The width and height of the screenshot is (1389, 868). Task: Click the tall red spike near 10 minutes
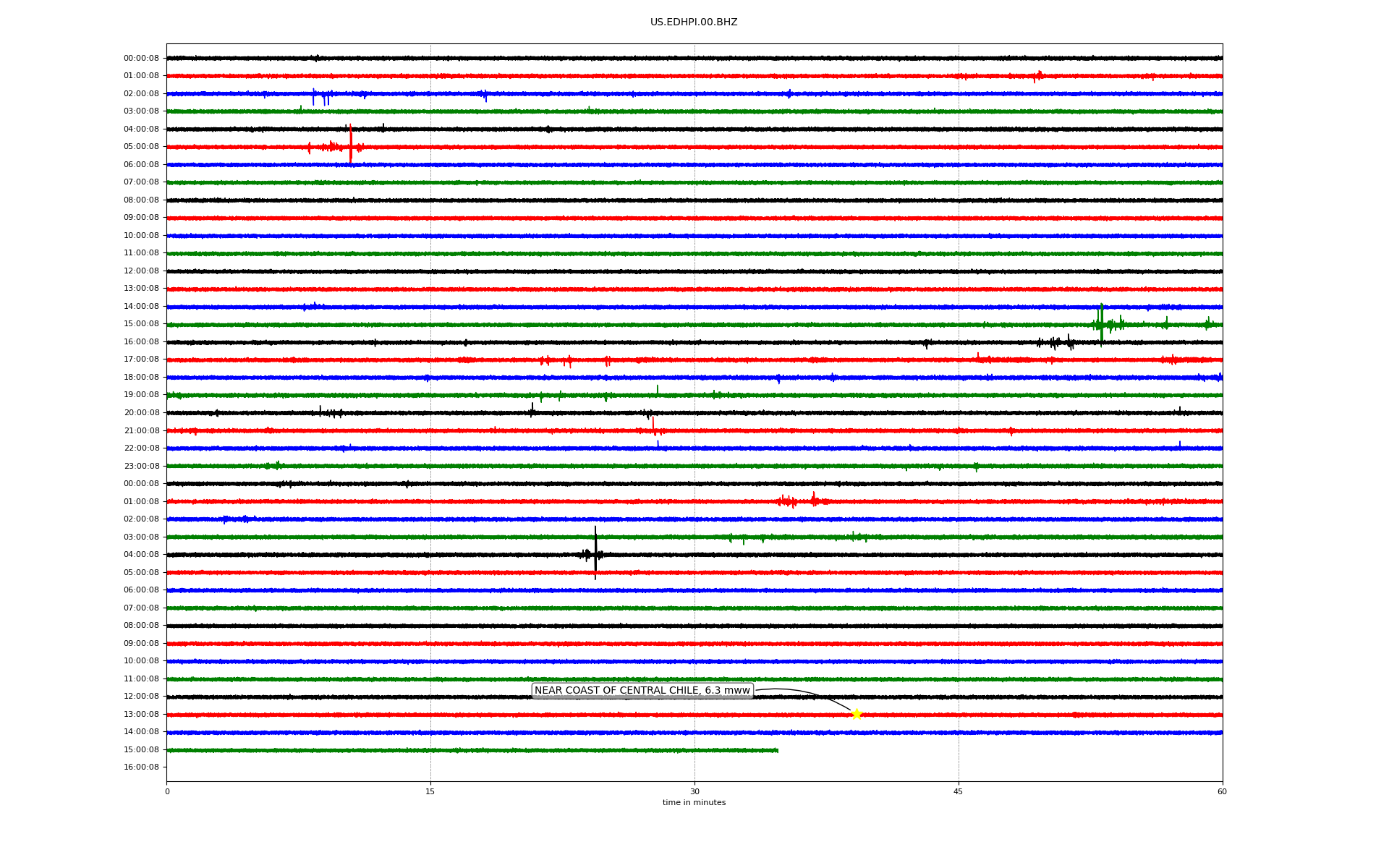[x=351, y=145]
